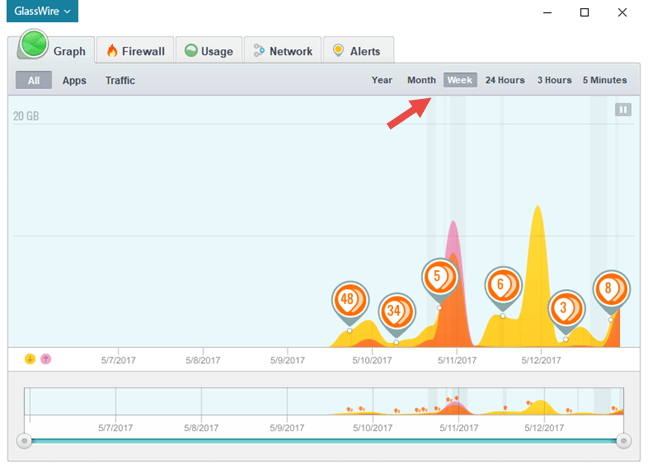648x469 pixels.
Task: Click the alert marker labeled 34
Action: (x=397, y=312)
